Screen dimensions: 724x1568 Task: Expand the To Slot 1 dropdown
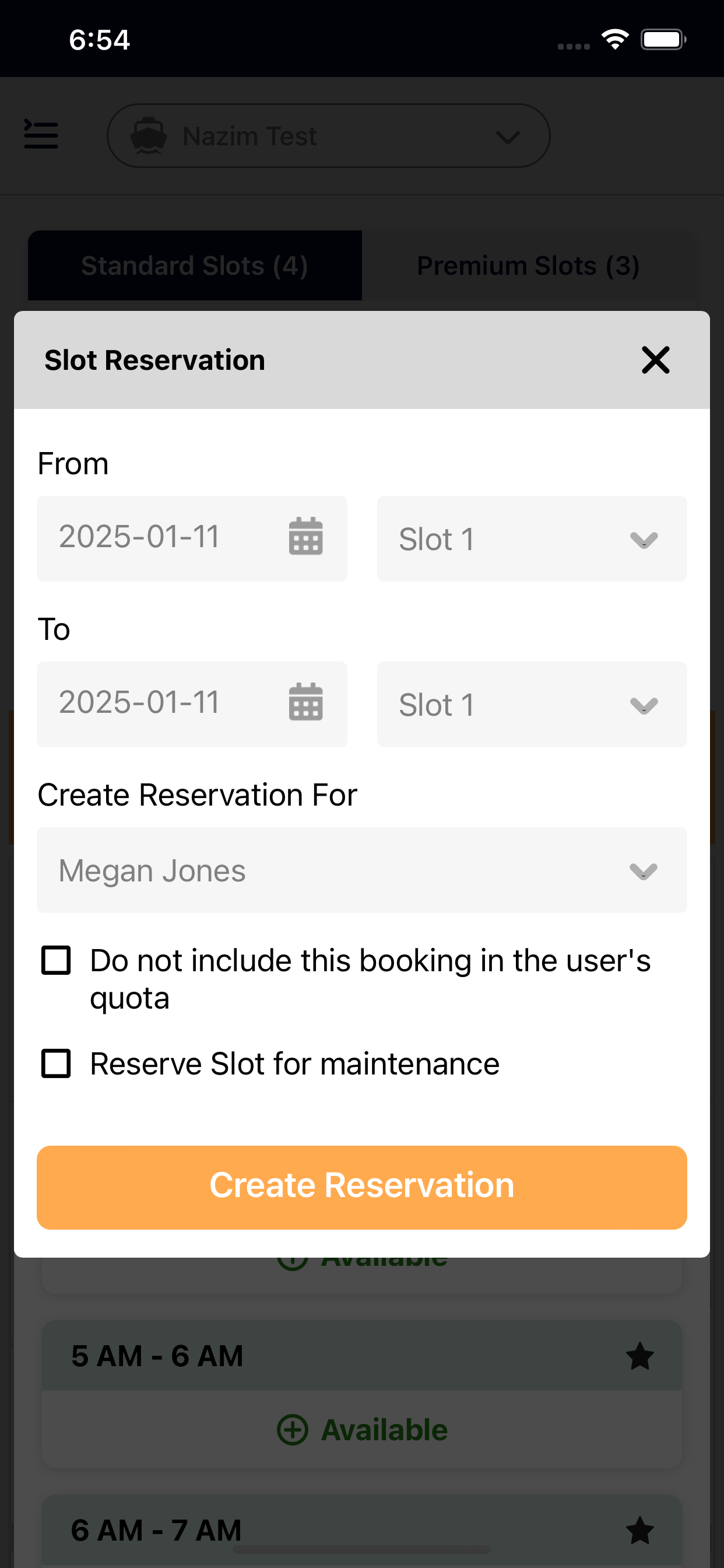pos(532,704)
